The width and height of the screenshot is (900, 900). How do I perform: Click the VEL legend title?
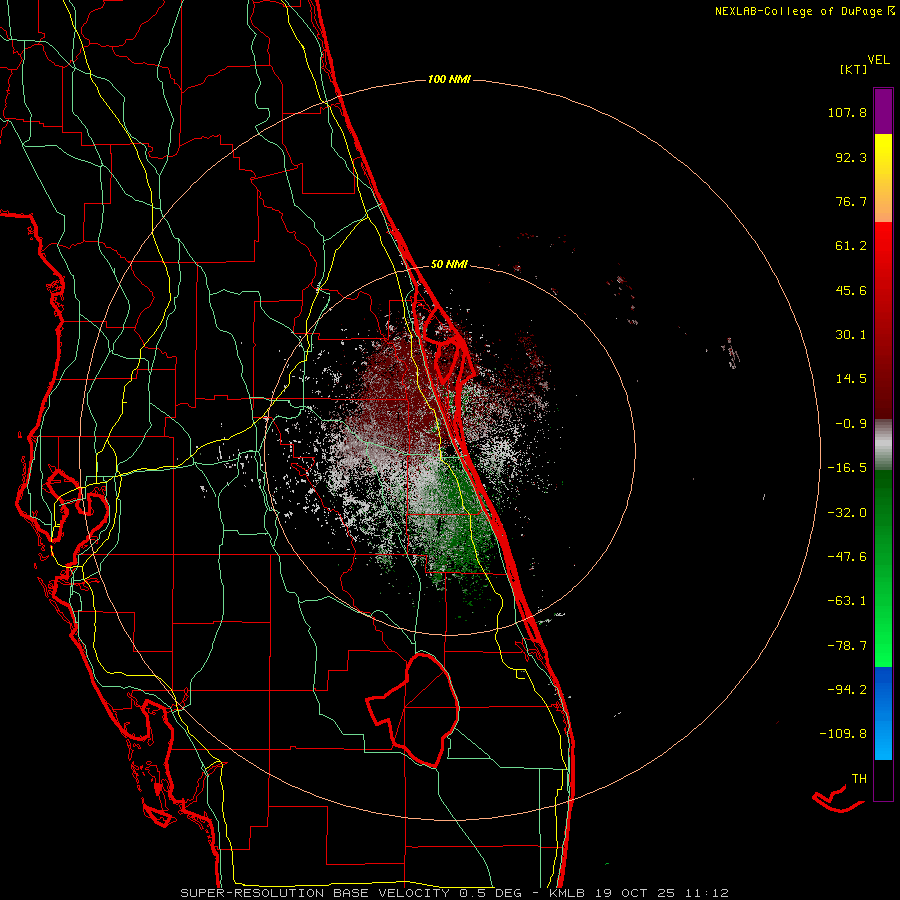[878, 59]
